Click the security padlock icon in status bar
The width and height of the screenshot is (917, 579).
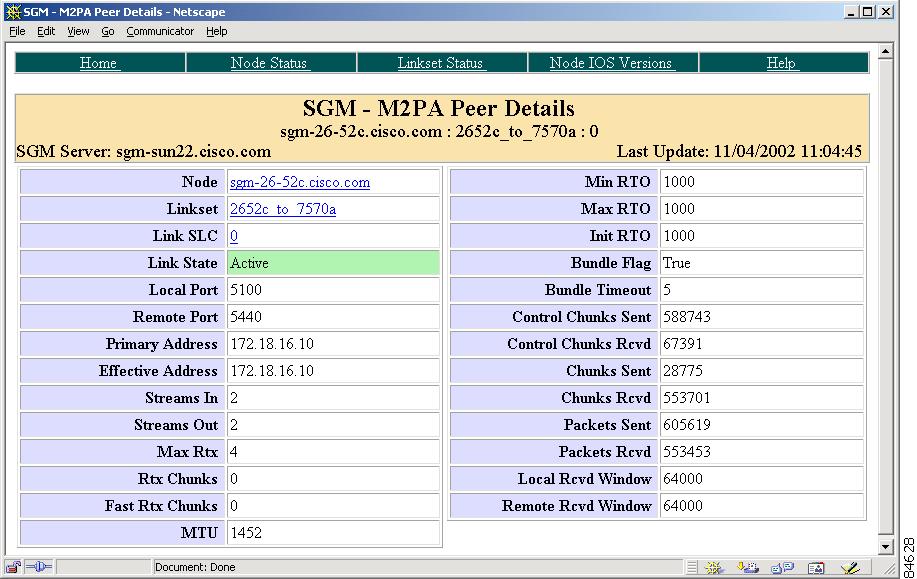[13, 567]
